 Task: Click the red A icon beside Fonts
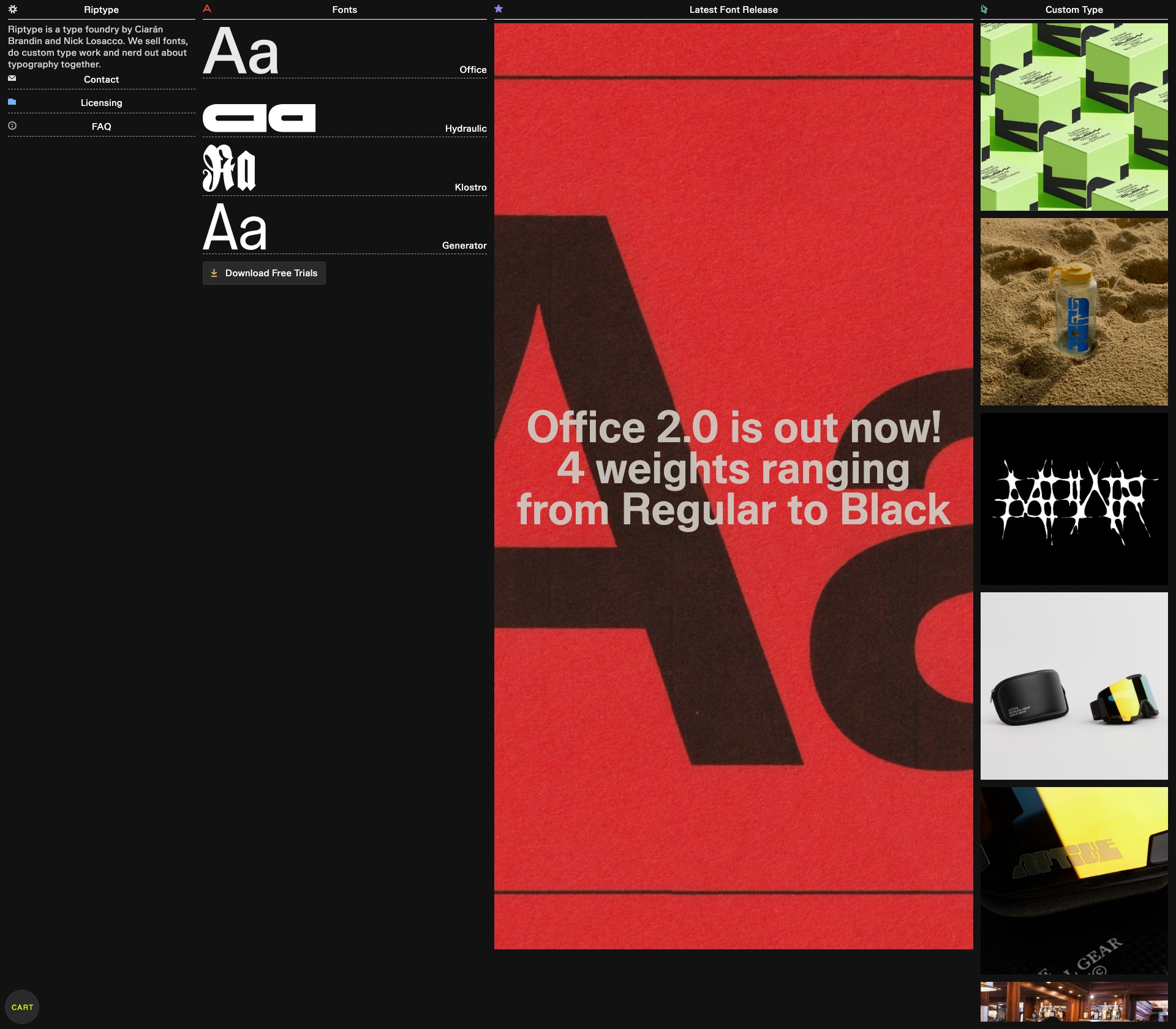tap(207, 9)
